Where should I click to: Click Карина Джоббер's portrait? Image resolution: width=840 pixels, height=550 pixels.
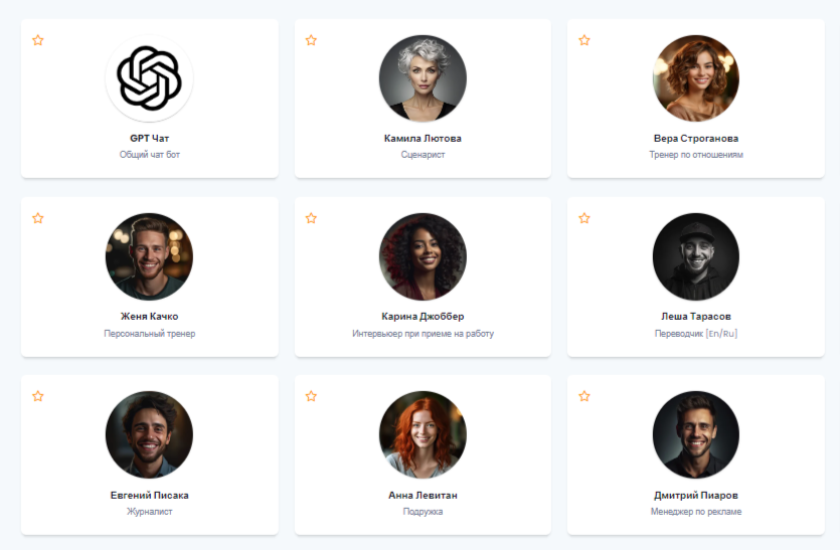tap(423, 257)
